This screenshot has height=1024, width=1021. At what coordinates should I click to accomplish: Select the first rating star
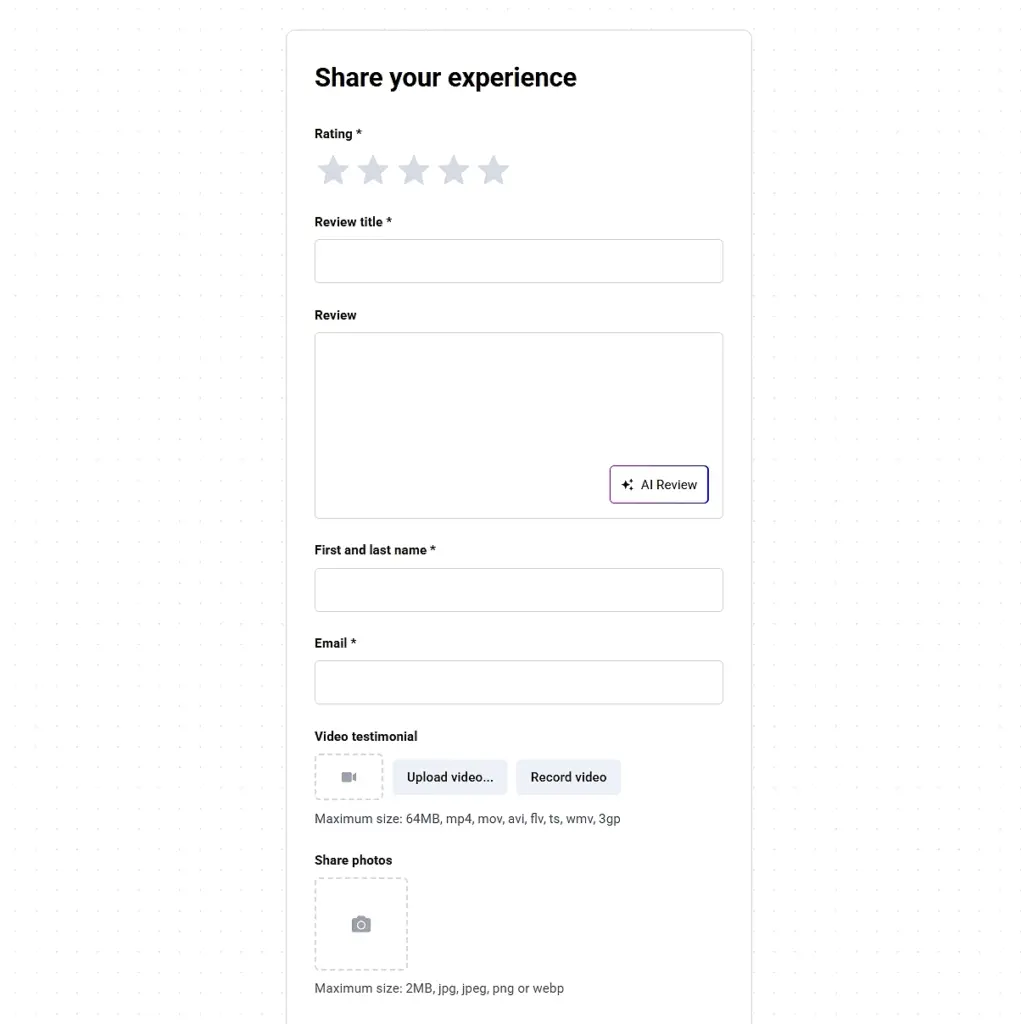pyautogui.click(x=333, y=170)
